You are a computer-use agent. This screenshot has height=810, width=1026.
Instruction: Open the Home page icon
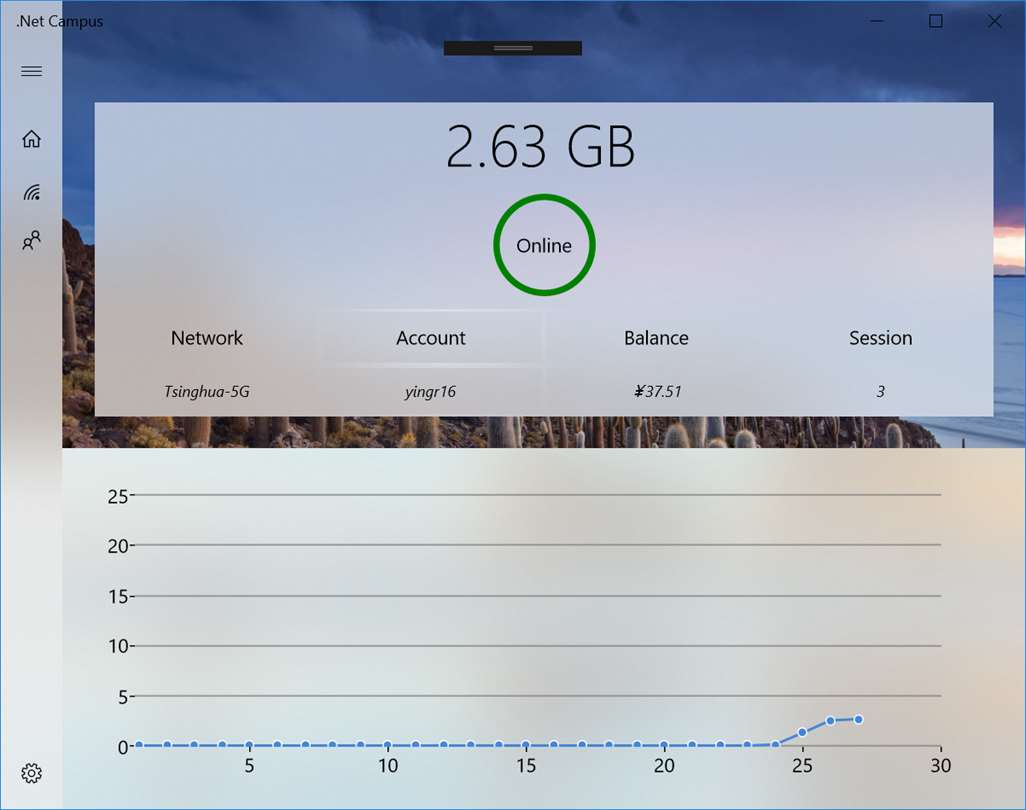(31, 139)
